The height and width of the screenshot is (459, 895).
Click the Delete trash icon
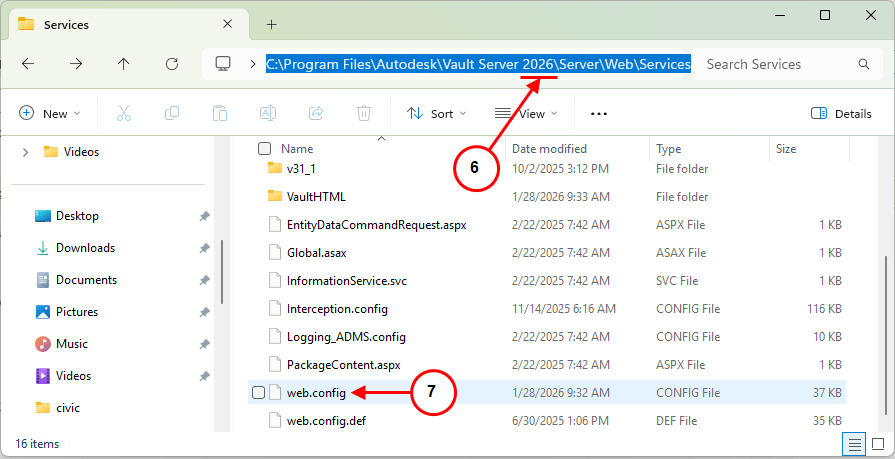[364, 114]
